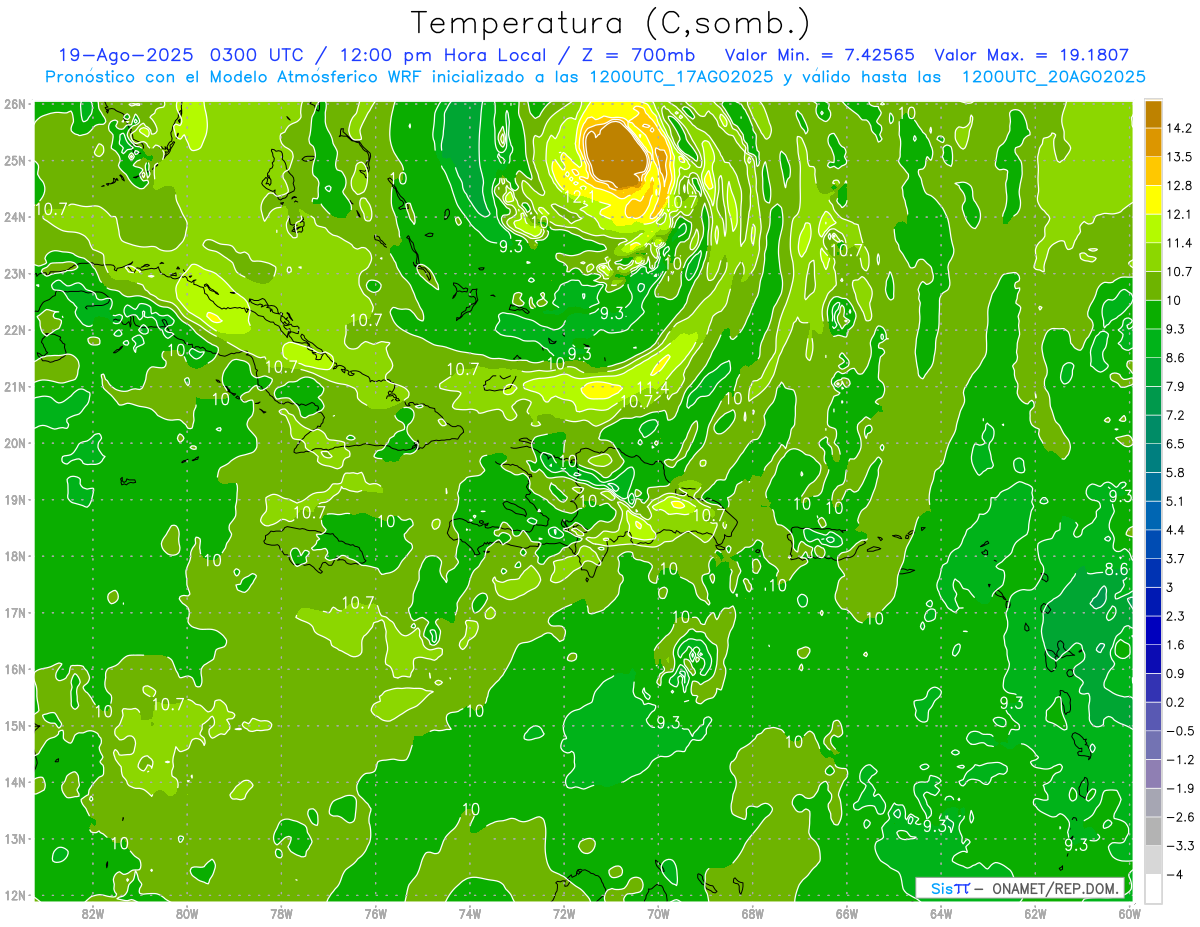Click the 1200UTC_20AGO2025 validity time text

point(1053,77)
